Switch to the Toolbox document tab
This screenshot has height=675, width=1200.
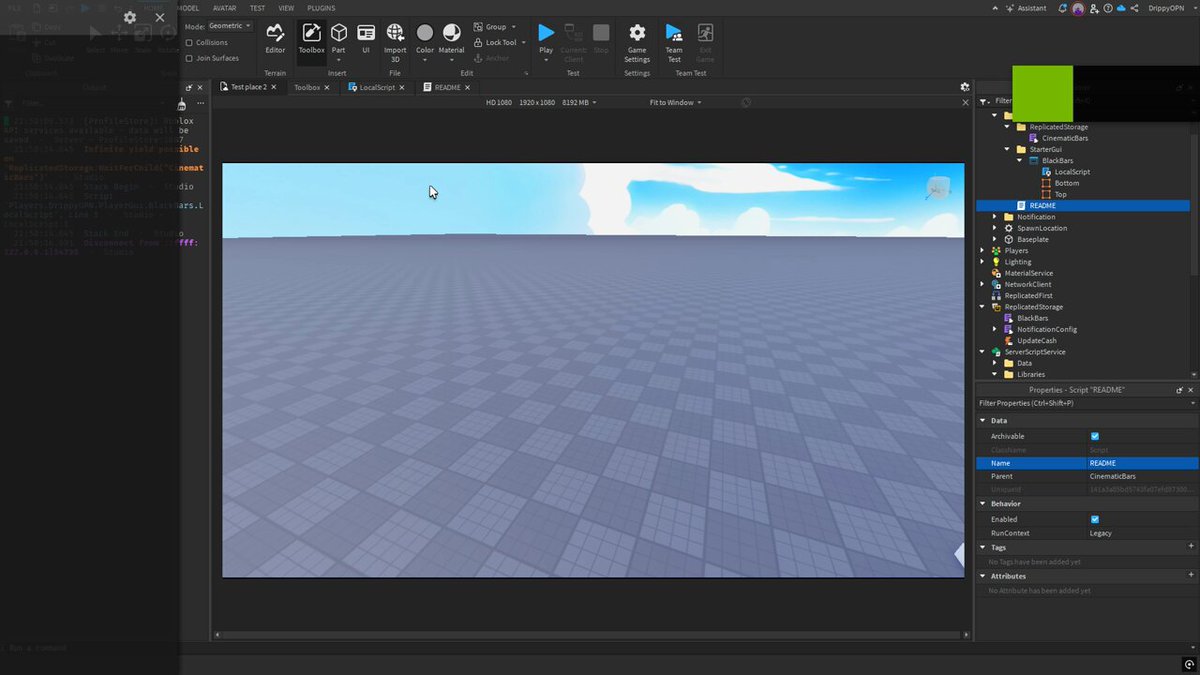point(306,87)
